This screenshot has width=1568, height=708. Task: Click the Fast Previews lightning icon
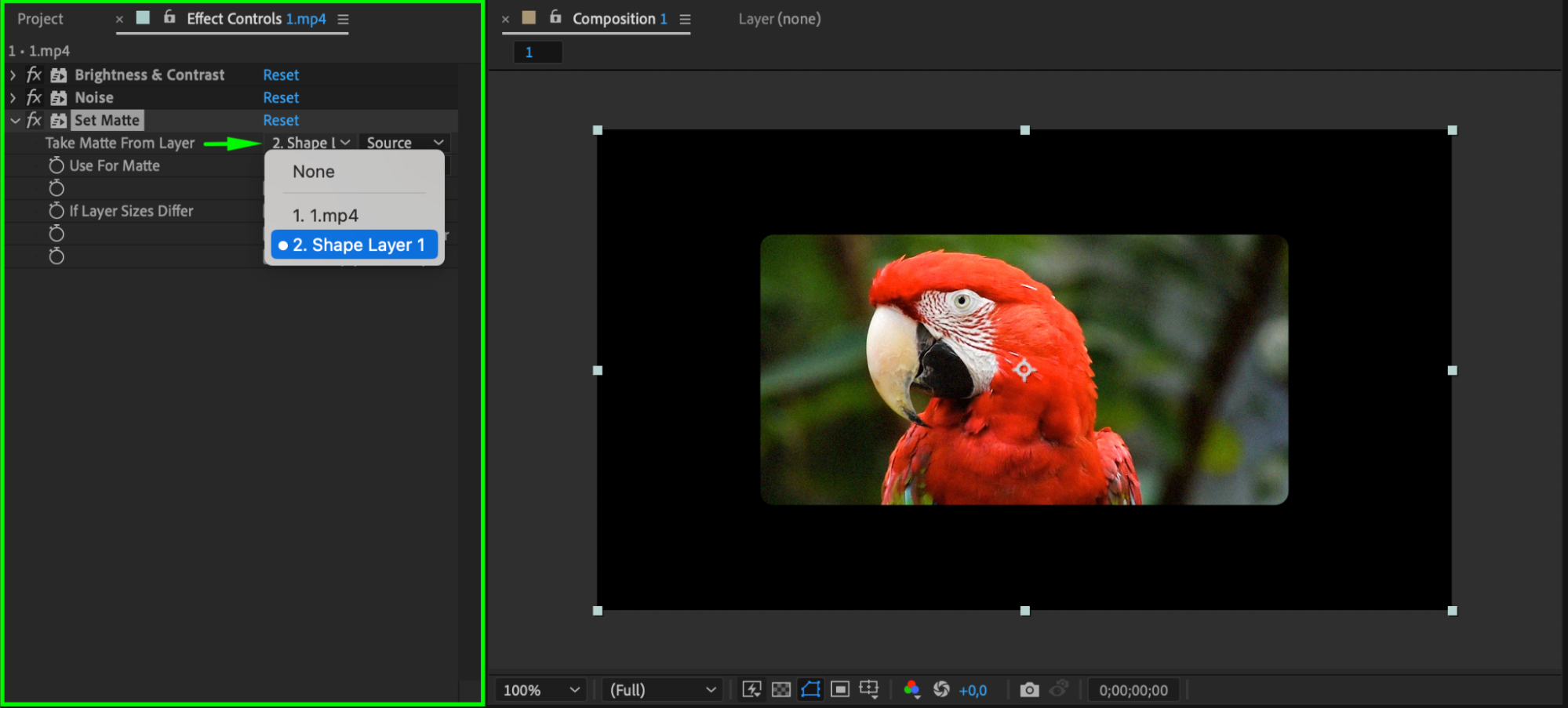coord(751,689)
